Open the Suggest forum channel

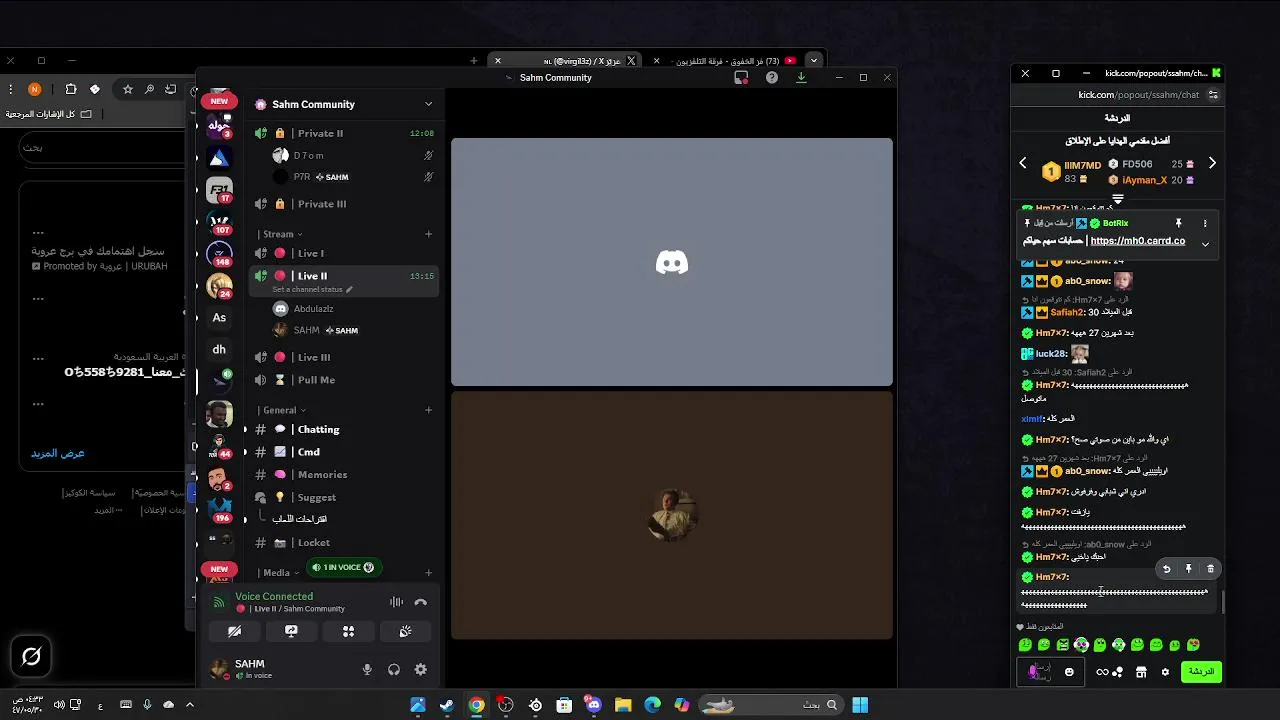click(345, 497)
